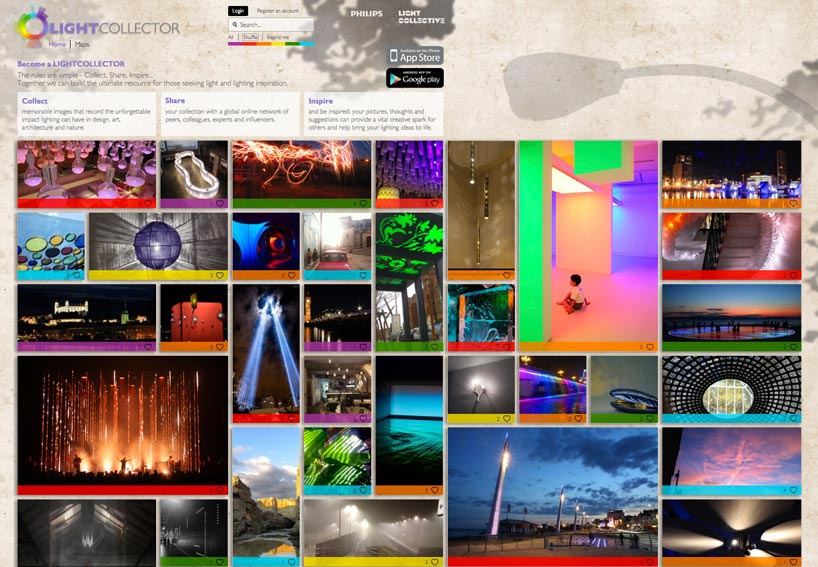
Task: Go to the Home tab
Action: pyautogui.click(x=57, y=45)
